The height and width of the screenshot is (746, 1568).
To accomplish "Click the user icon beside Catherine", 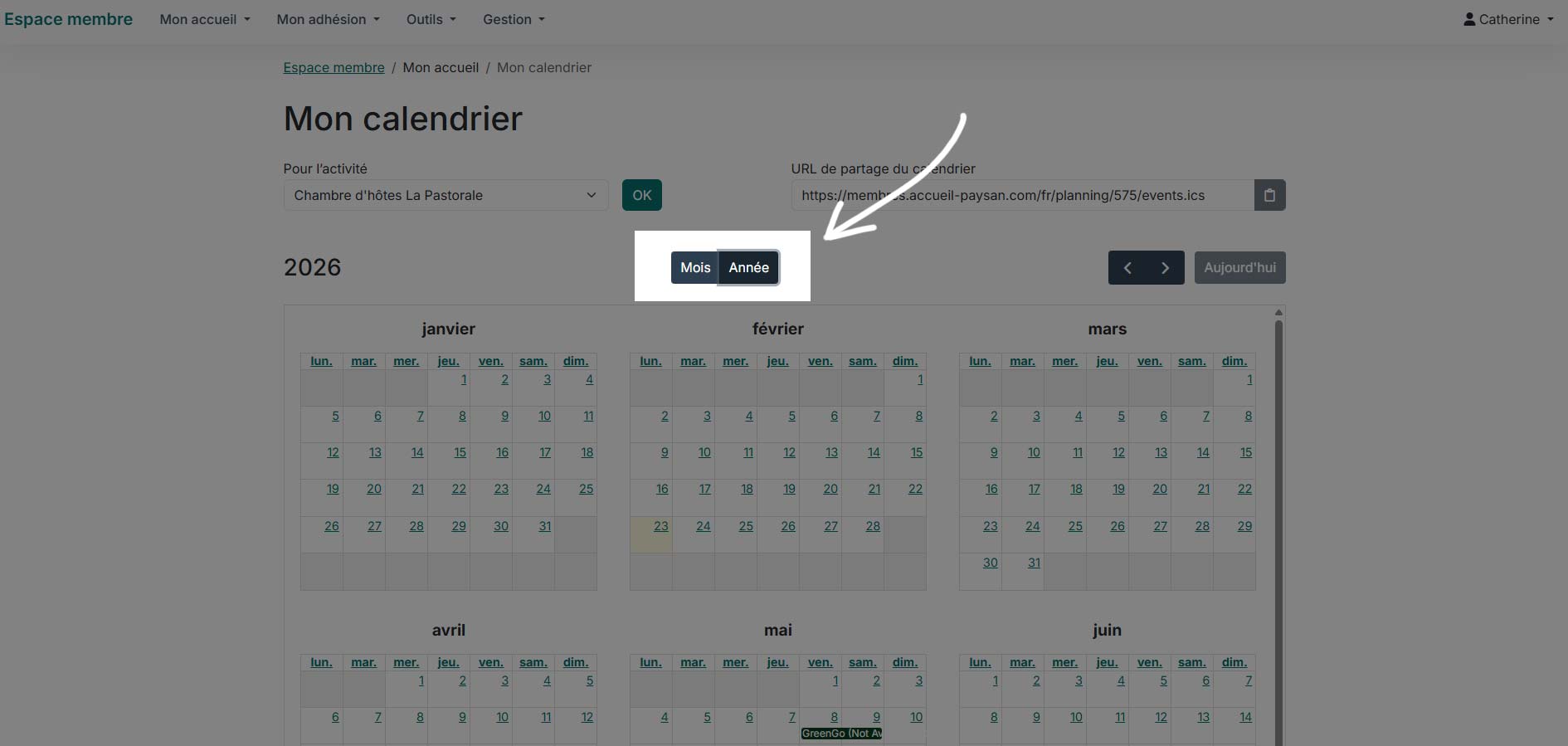I will click(x=1469, y=19).
